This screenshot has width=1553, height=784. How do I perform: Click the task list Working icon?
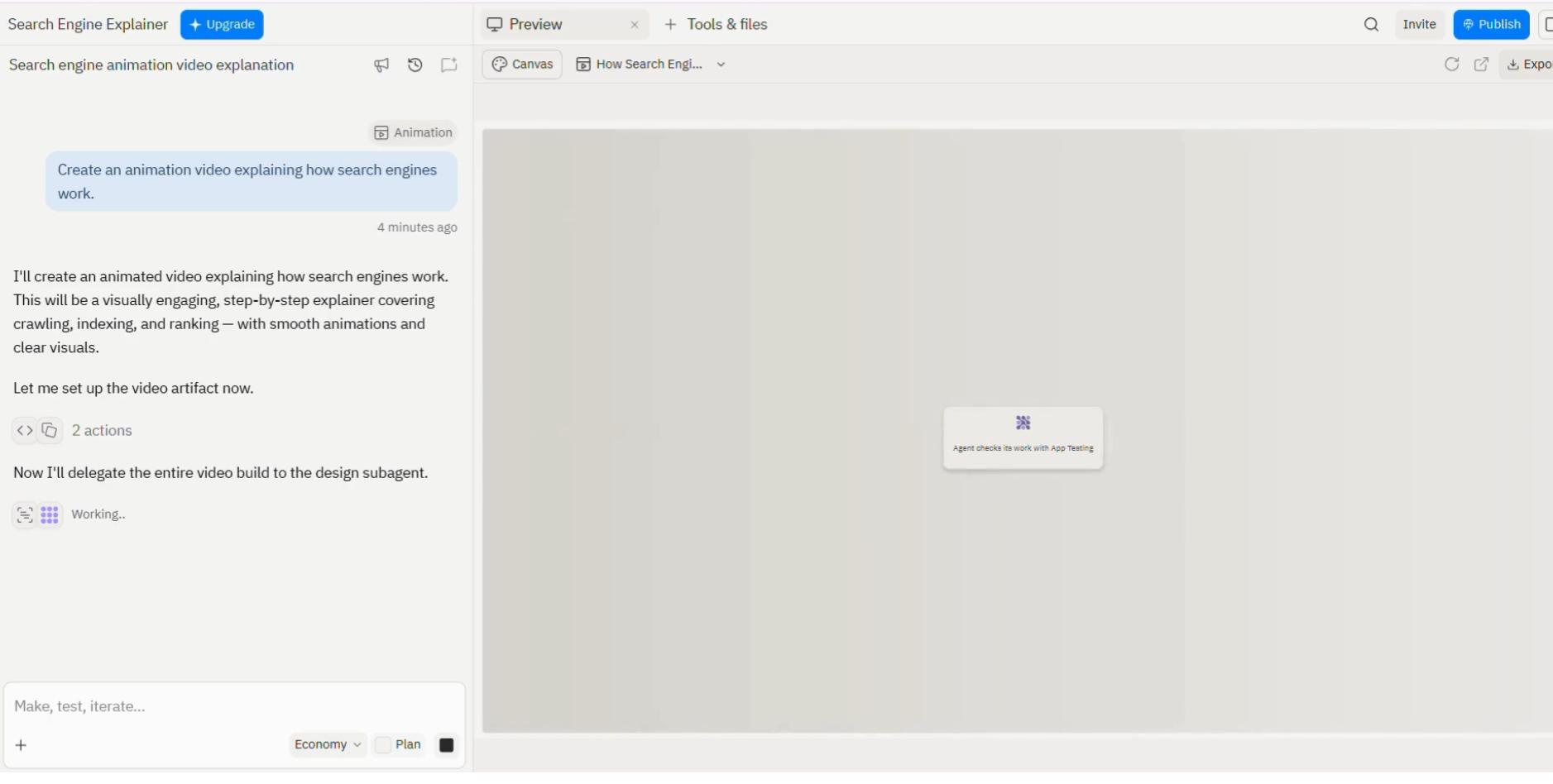(25, 514)
